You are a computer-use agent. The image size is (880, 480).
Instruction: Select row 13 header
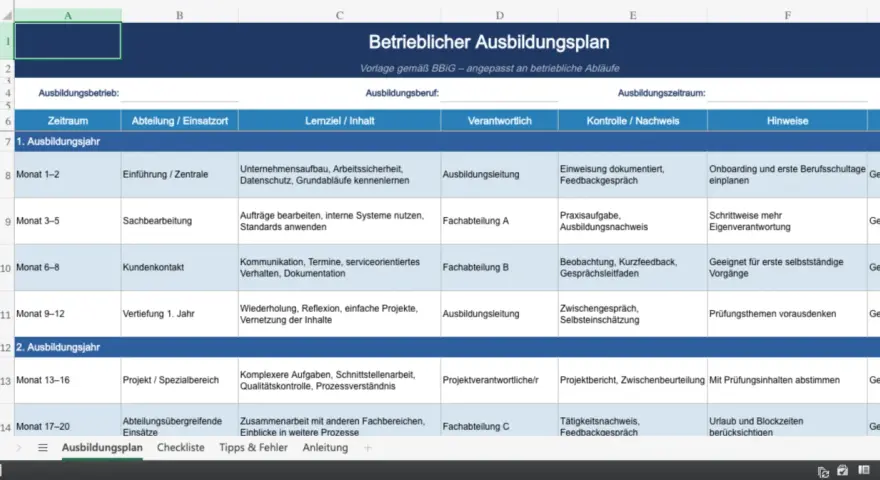click(7, 381)
